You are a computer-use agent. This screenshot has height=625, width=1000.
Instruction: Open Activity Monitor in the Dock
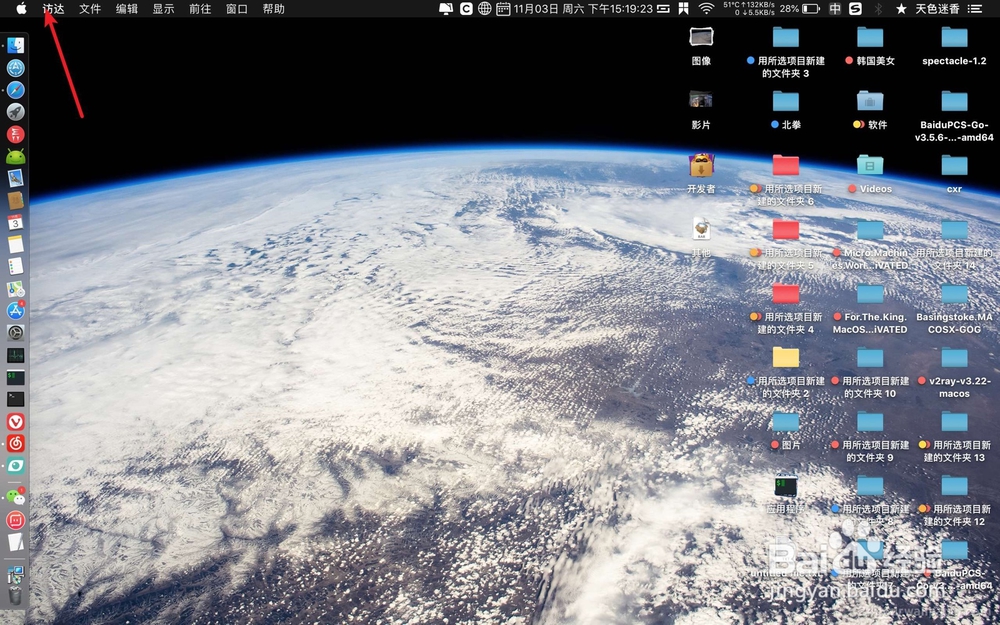(x=15, y=355)
